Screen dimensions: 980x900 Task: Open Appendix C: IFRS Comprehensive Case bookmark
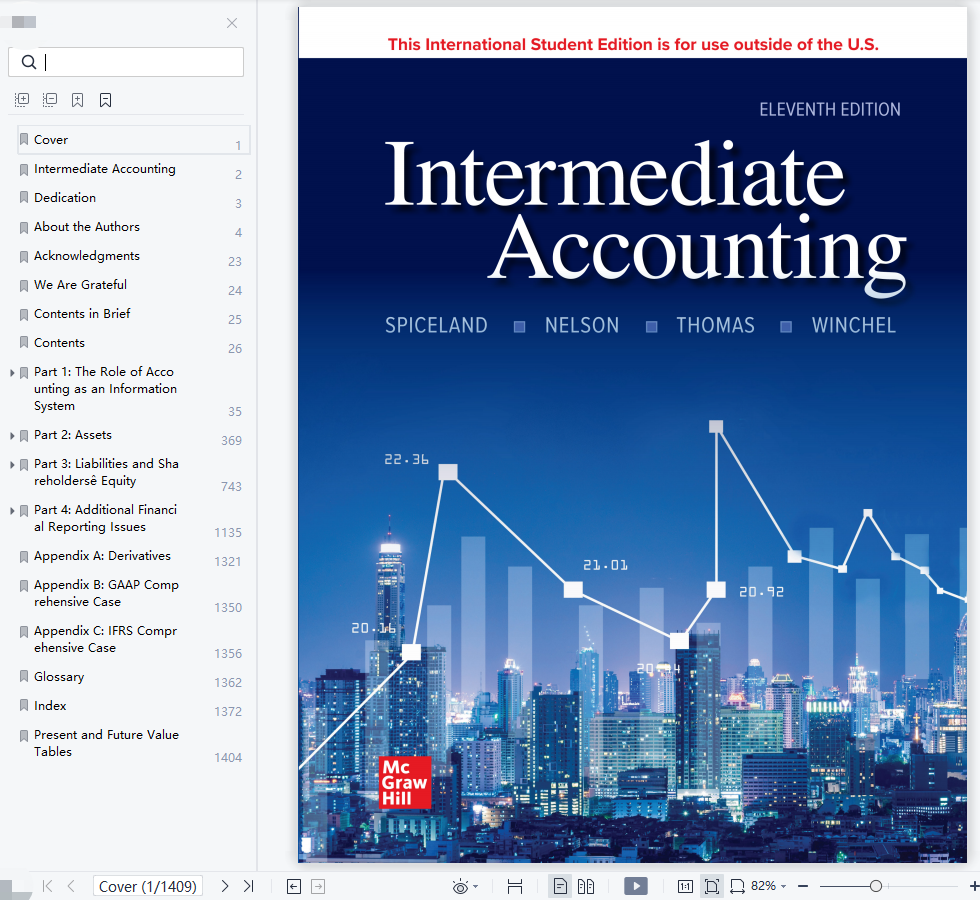[105, 639]
